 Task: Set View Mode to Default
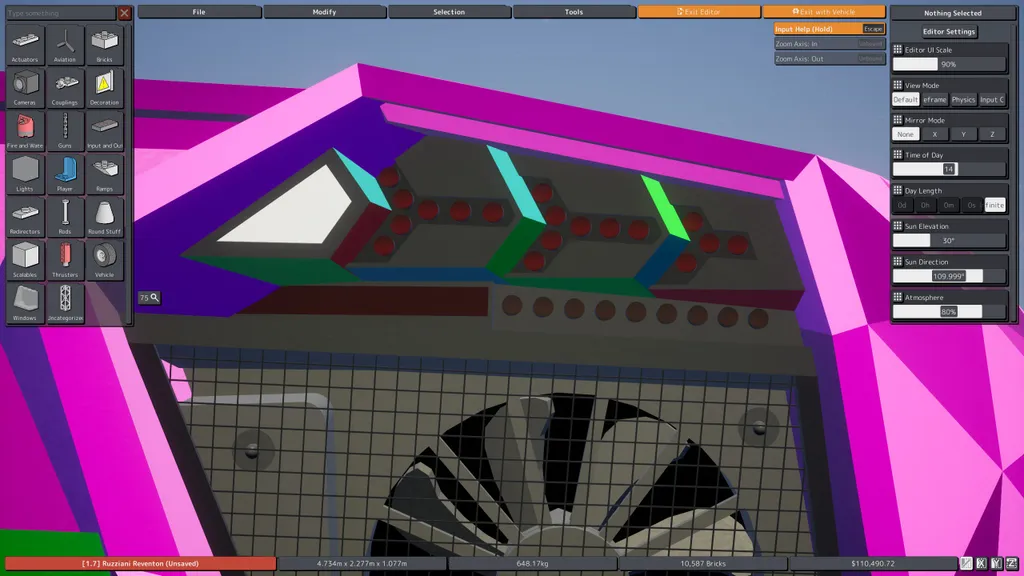[x=905, y=100]
